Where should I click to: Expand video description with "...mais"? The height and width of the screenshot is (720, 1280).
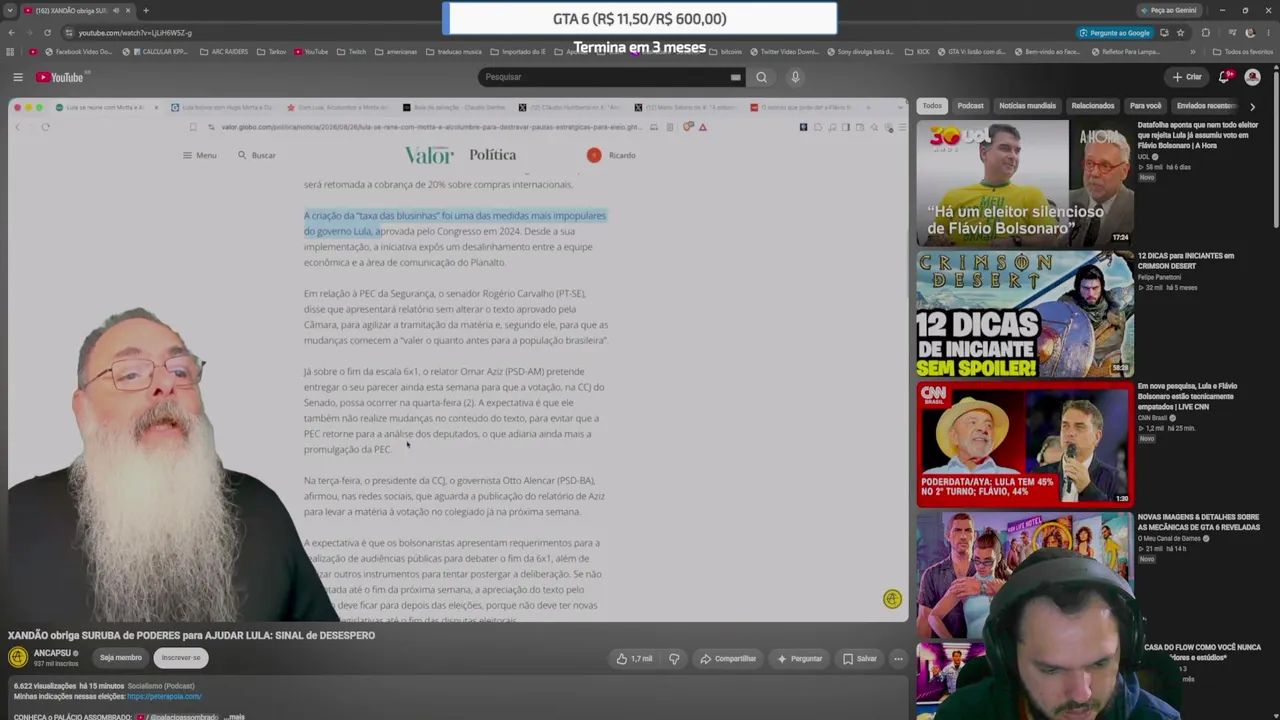tap(235, 716)
